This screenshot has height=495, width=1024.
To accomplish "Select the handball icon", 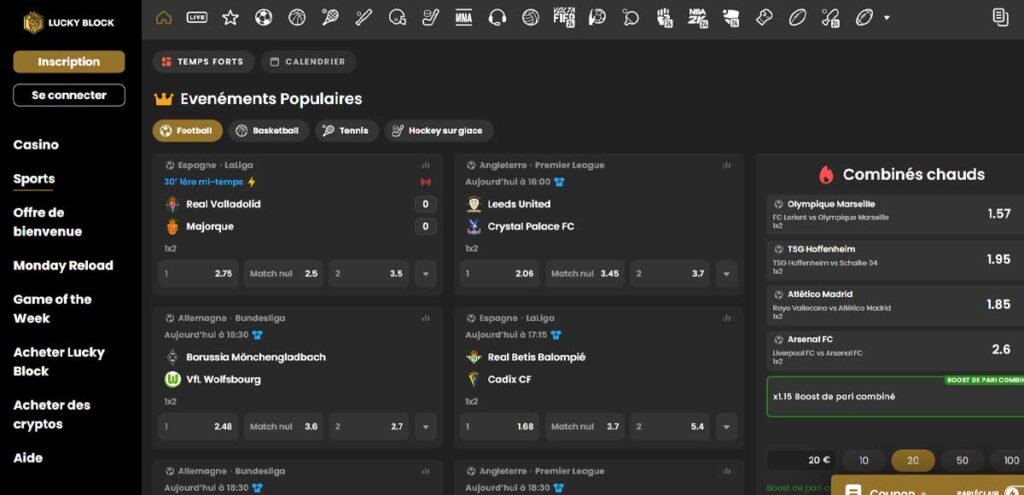I will (597, 18).
